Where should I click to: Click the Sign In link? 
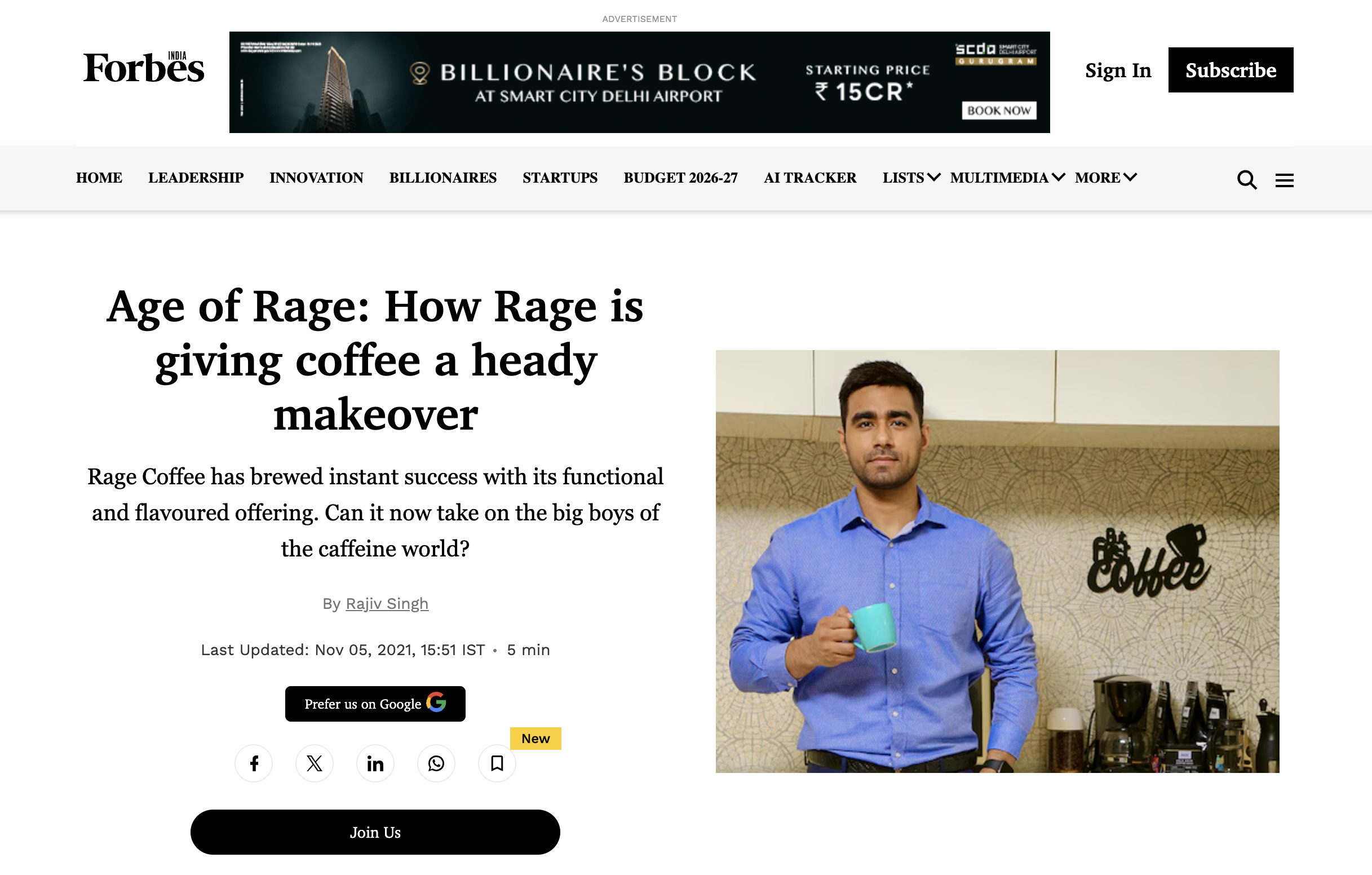click(x=1117, y=70)
